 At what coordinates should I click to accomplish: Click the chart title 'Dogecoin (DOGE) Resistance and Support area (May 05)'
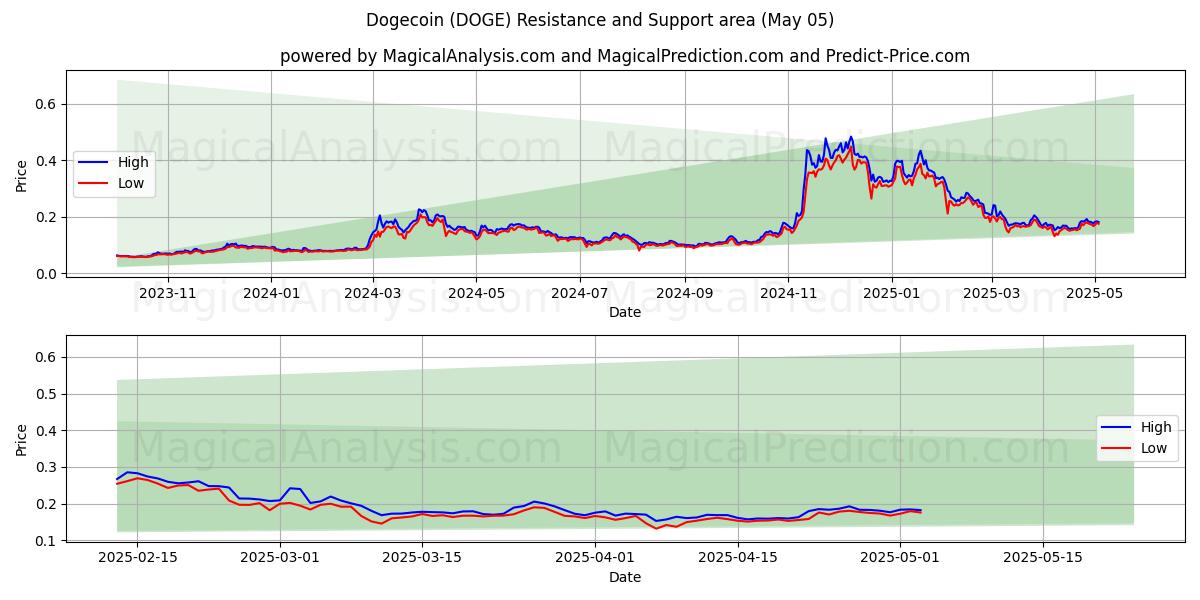[600, 20]
